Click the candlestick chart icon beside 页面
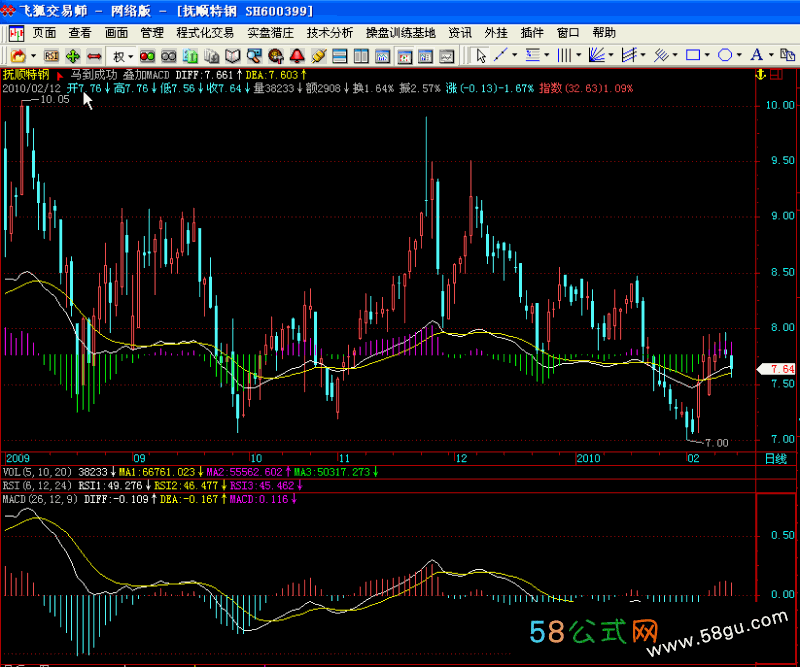This screenshot has height=667, width=800. pyautogui.click(x=16, y=33)
